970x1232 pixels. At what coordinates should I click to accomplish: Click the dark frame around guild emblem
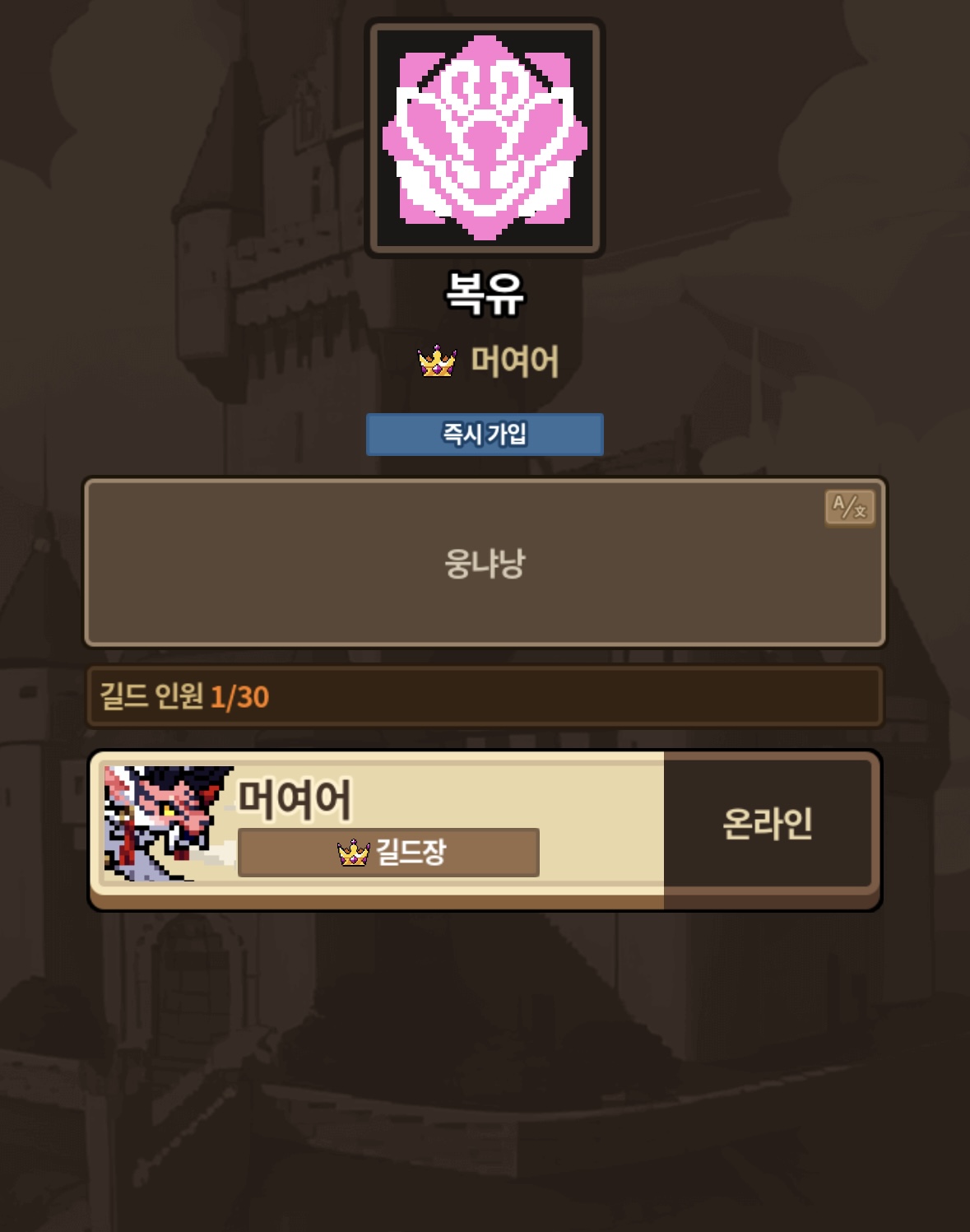pos(485,26)
